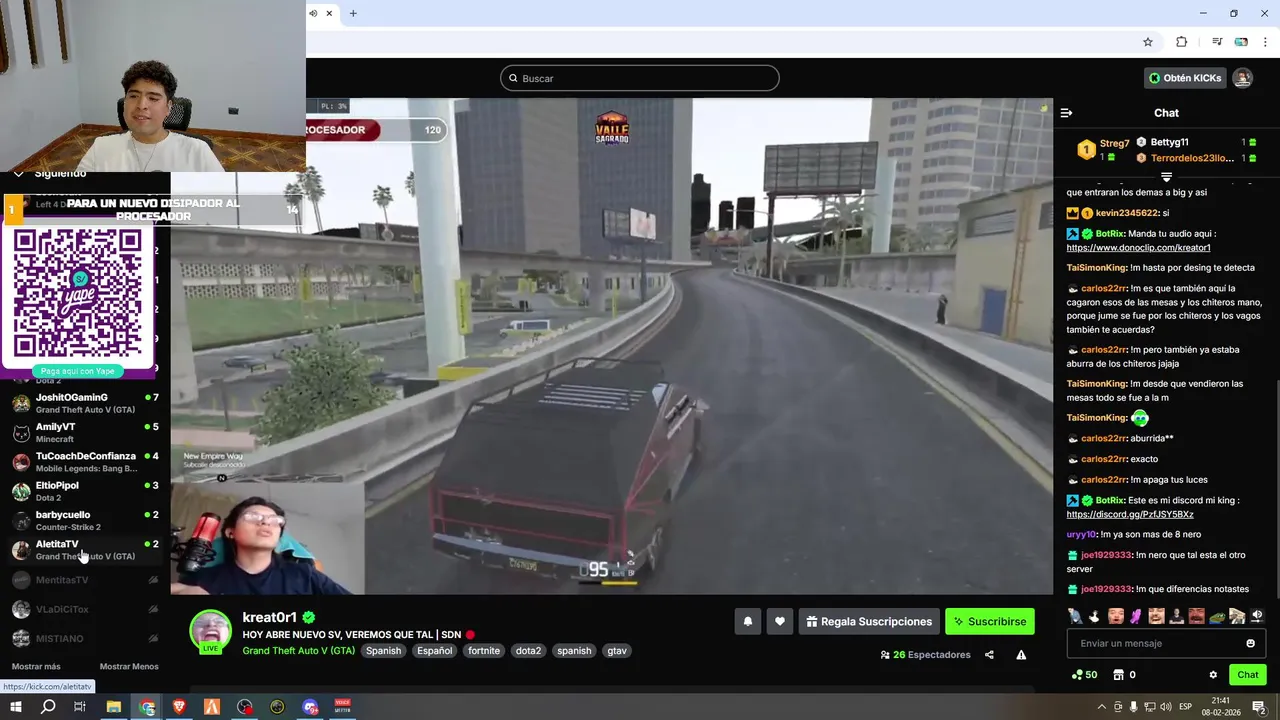Select the Español tag
The image size is (1280, 720).
click(435, 651)
